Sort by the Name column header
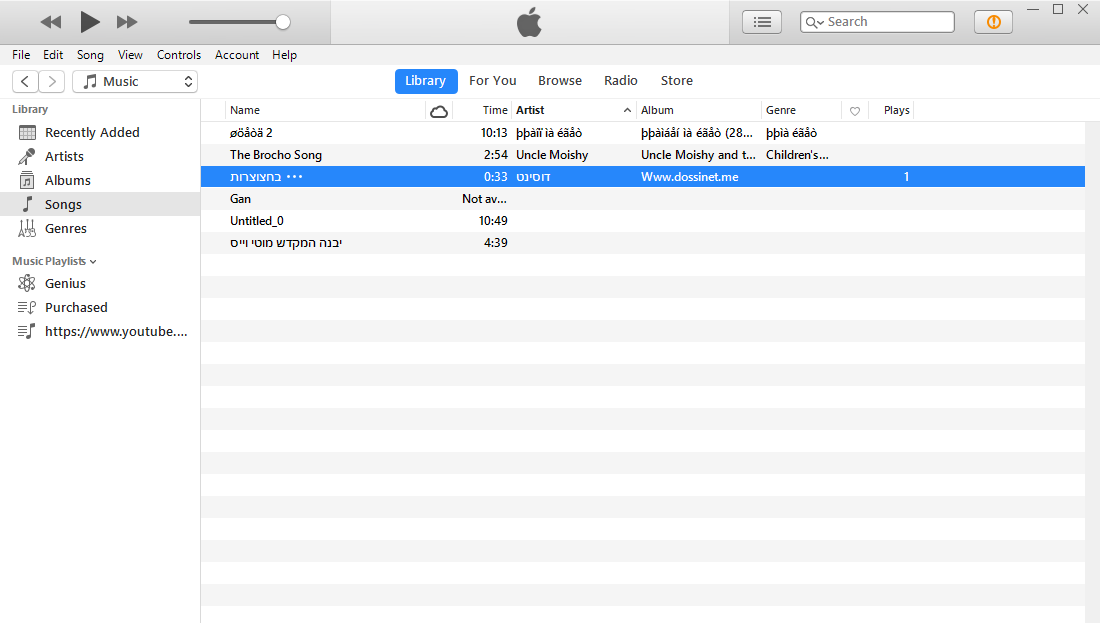Viewport: 1100px width, 623px height. (x=325, y=110)
